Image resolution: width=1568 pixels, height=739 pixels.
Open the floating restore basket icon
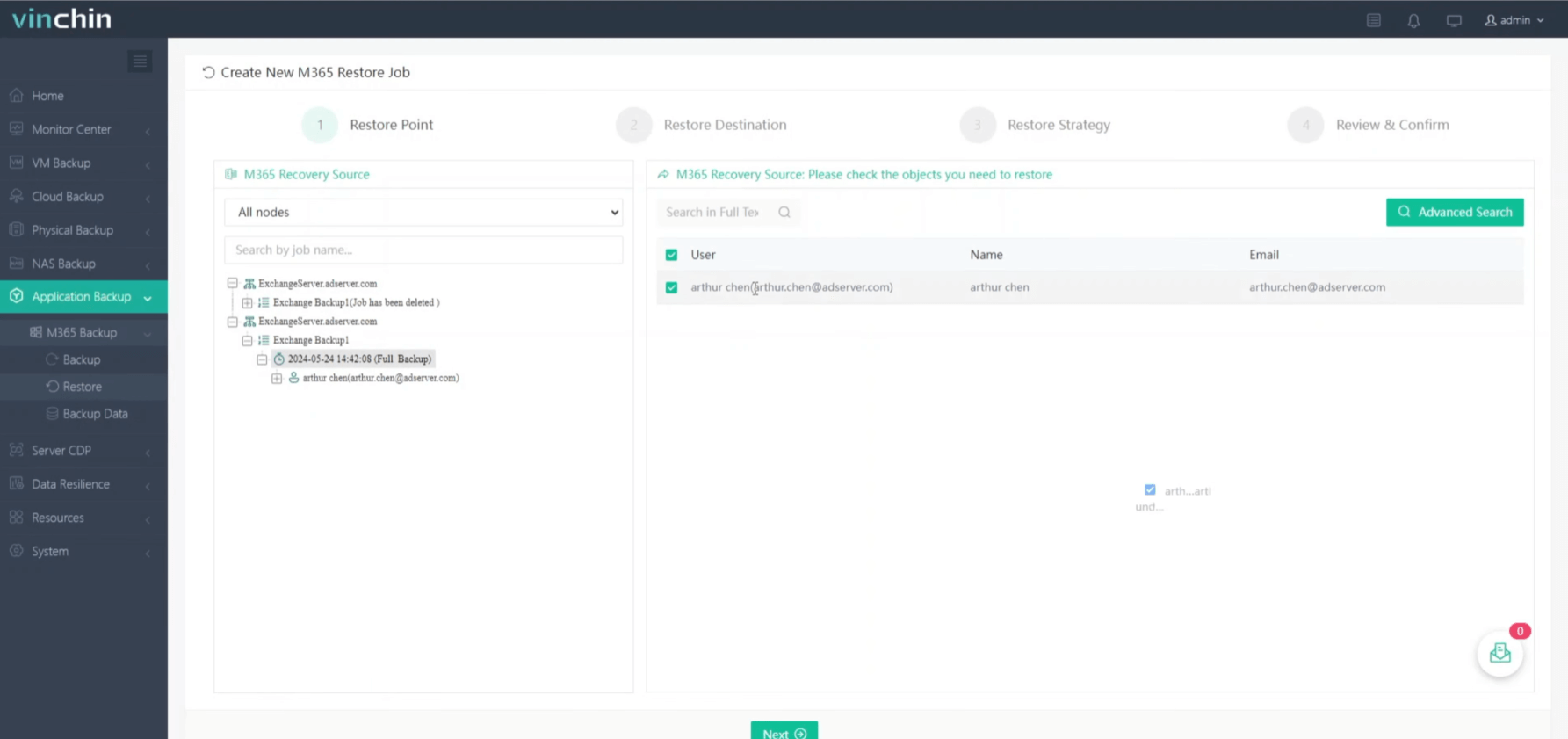pyautogui.click(x=1500, y=654)
